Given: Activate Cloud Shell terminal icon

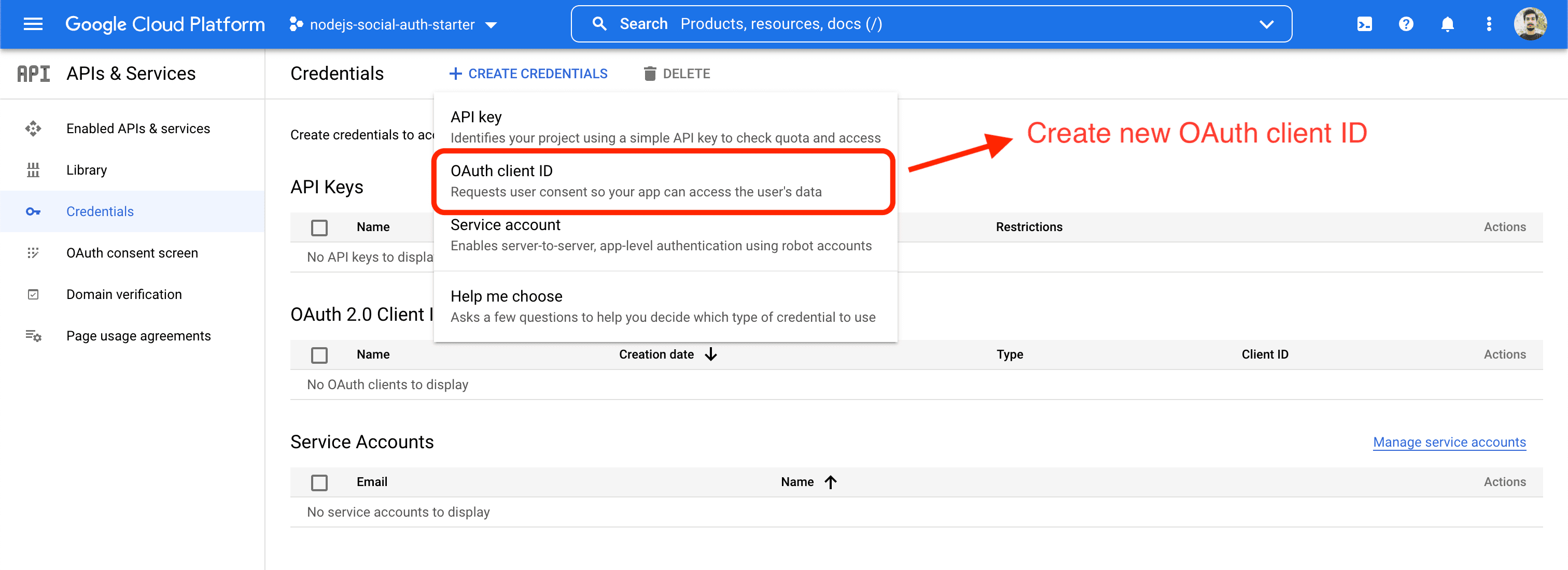Looking at the screenshot, I should click(1364, 24).
